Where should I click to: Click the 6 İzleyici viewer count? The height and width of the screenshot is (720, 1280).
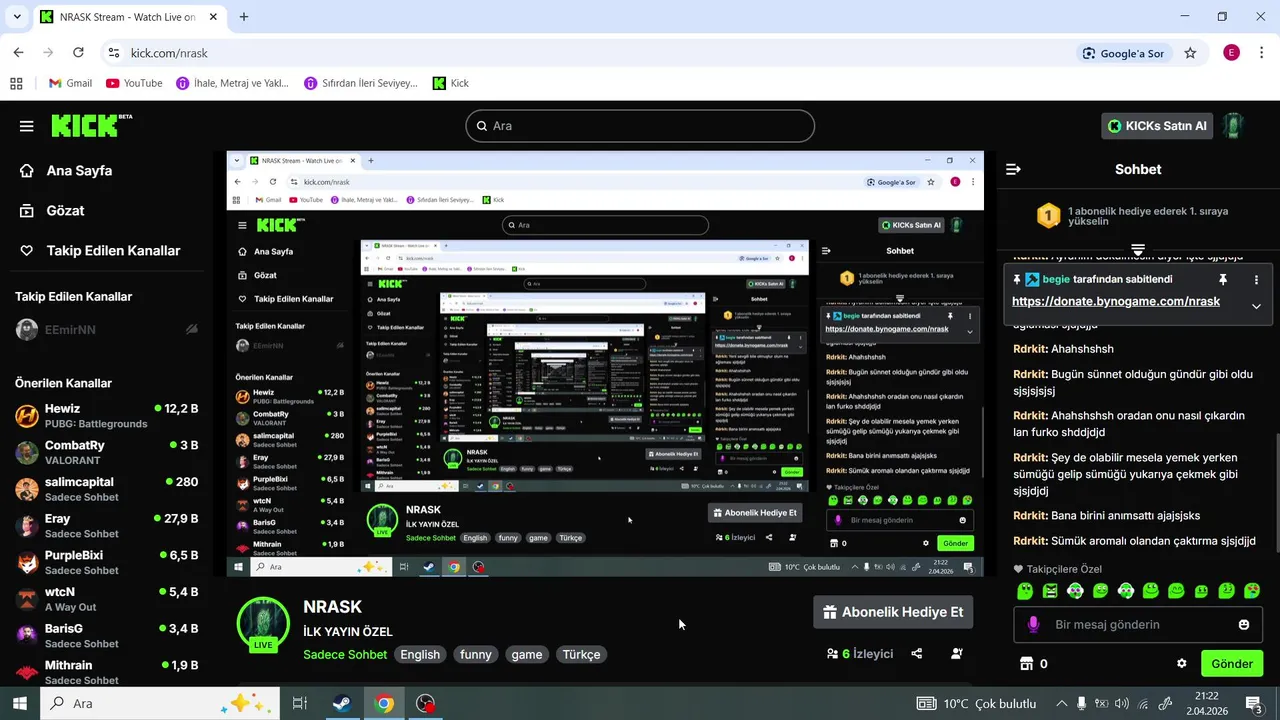(860, 654)
